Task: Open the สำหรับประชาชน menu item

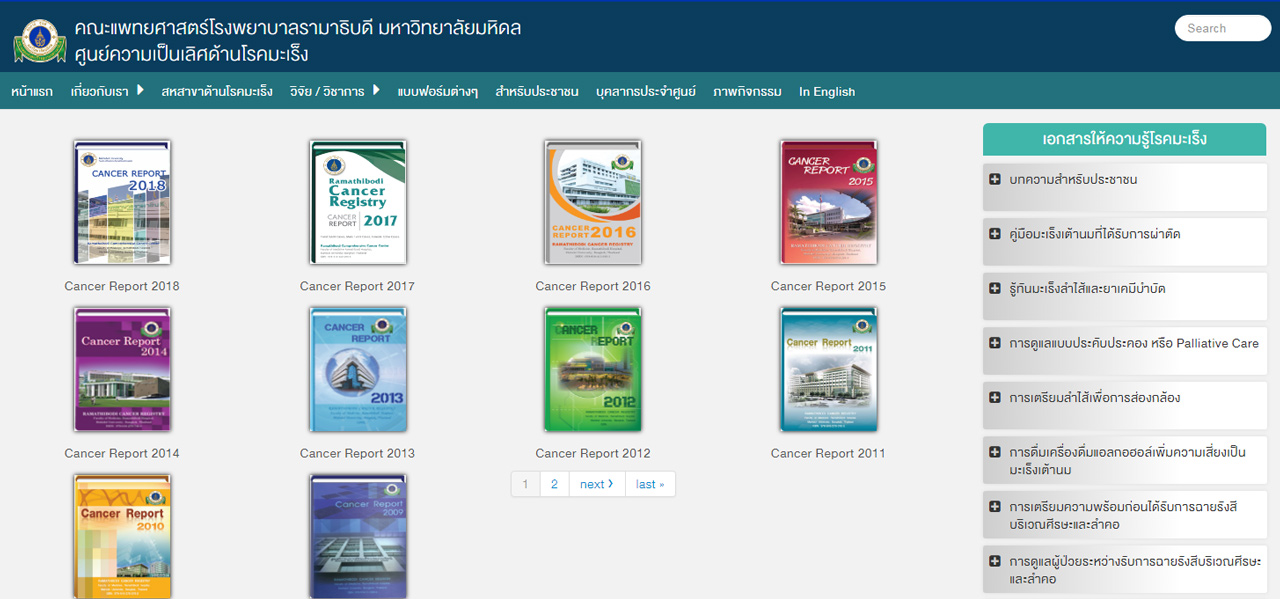Action: pyautogui.click(x=537, y=91)
